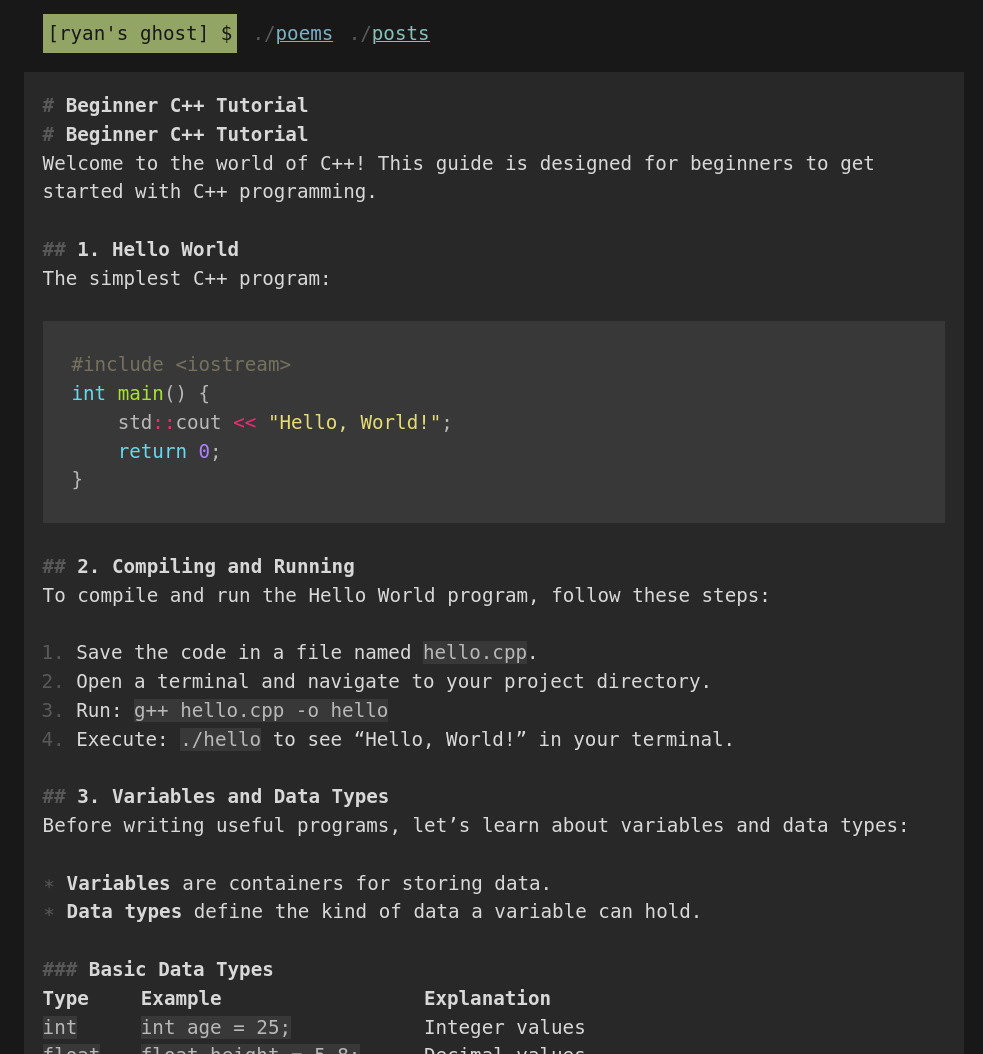Select the #include <iostream> line
The image size is (983, 1054).
point(181,364)
